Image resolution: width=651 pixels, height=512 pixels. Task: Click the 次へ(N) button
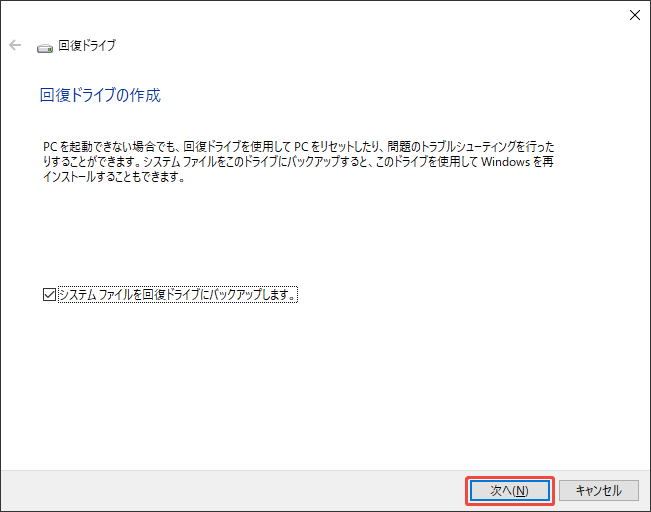[509, 491]
